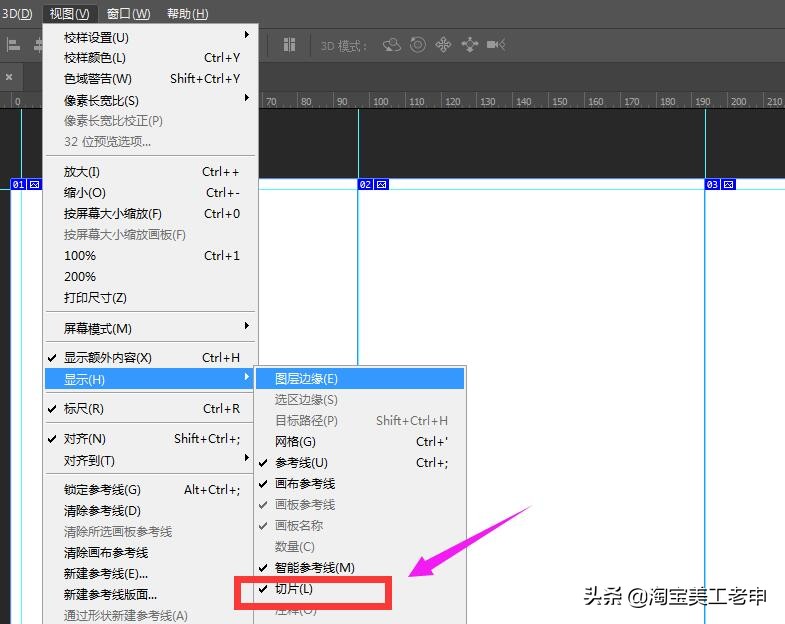Choose 清除参考线(D)

tap(151, 510)
